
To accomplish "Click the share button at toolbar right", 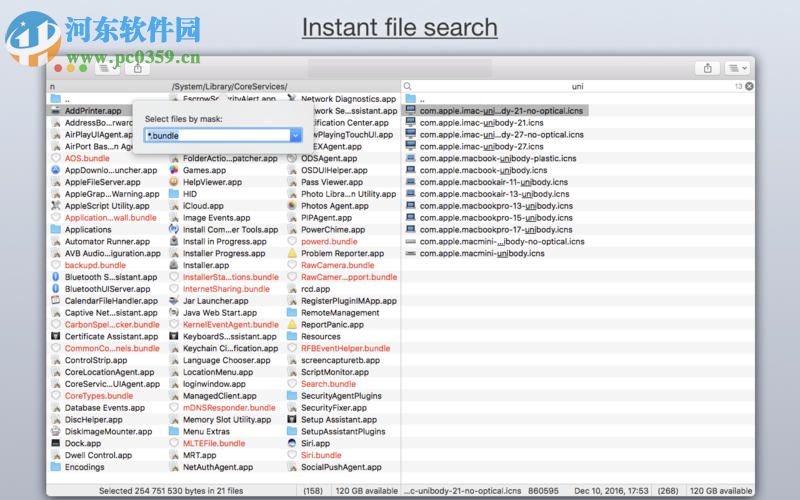I will coord(708,68).
